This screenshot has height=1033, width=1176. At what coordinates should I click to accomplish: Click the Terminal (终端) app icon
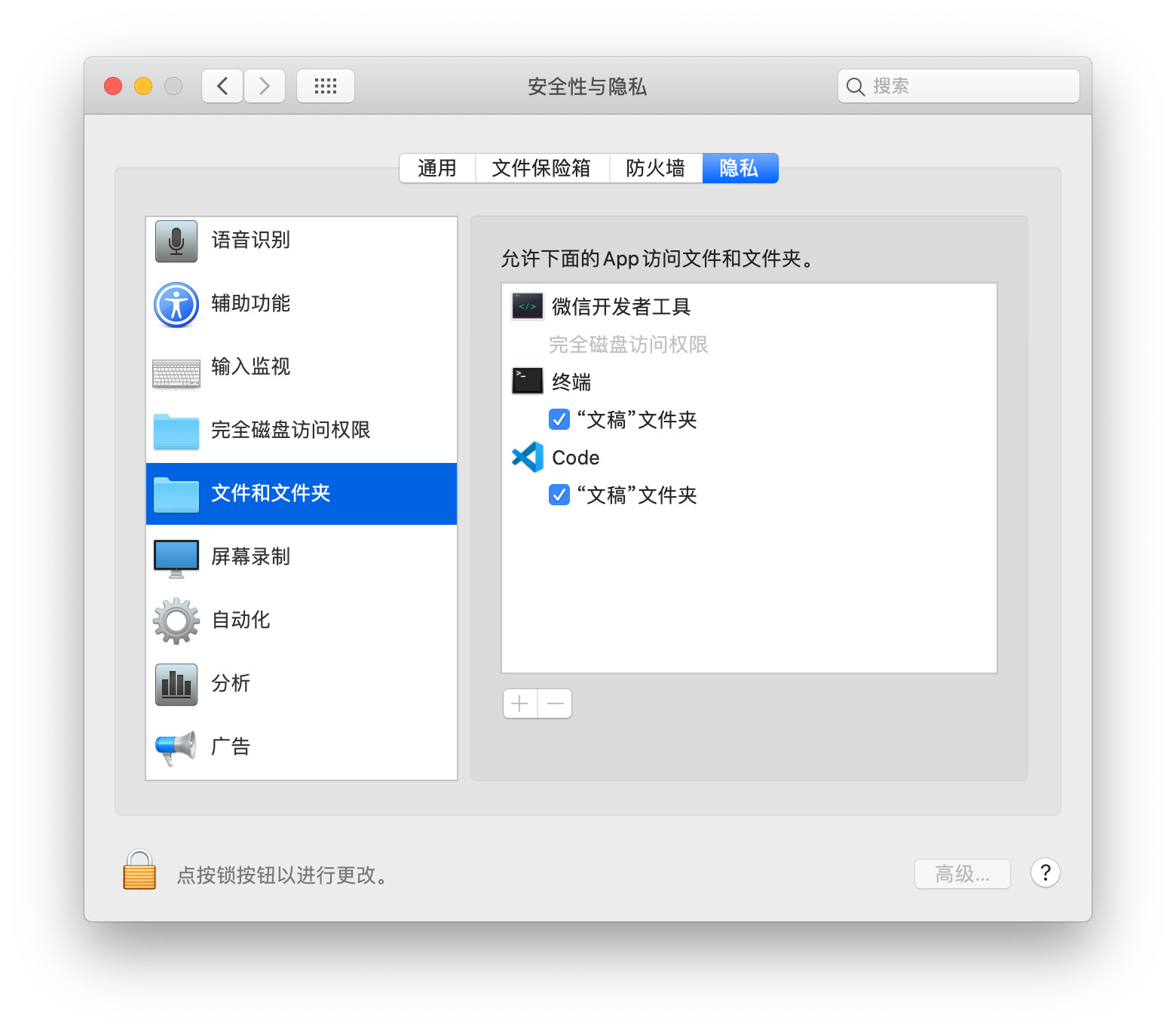click(x=528, y=381)
